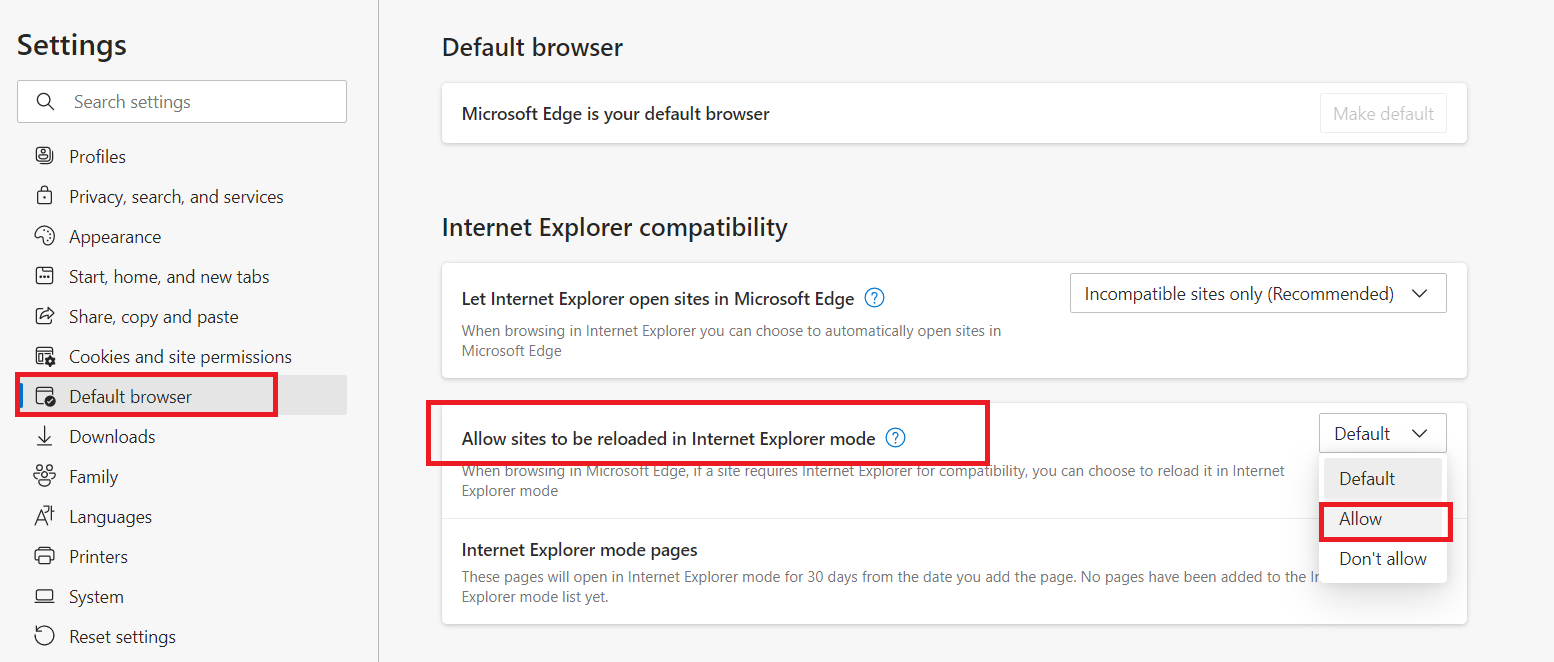Click the Downloads arrow icon

44,436
